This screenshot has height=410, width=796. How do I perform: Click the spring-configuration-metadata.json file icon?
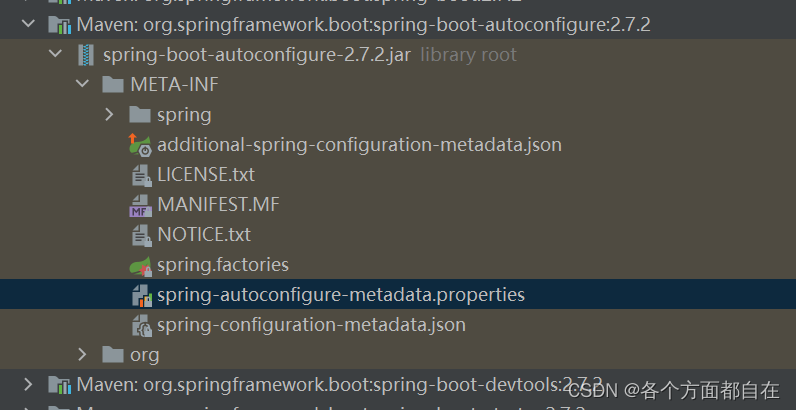point(142,325)
